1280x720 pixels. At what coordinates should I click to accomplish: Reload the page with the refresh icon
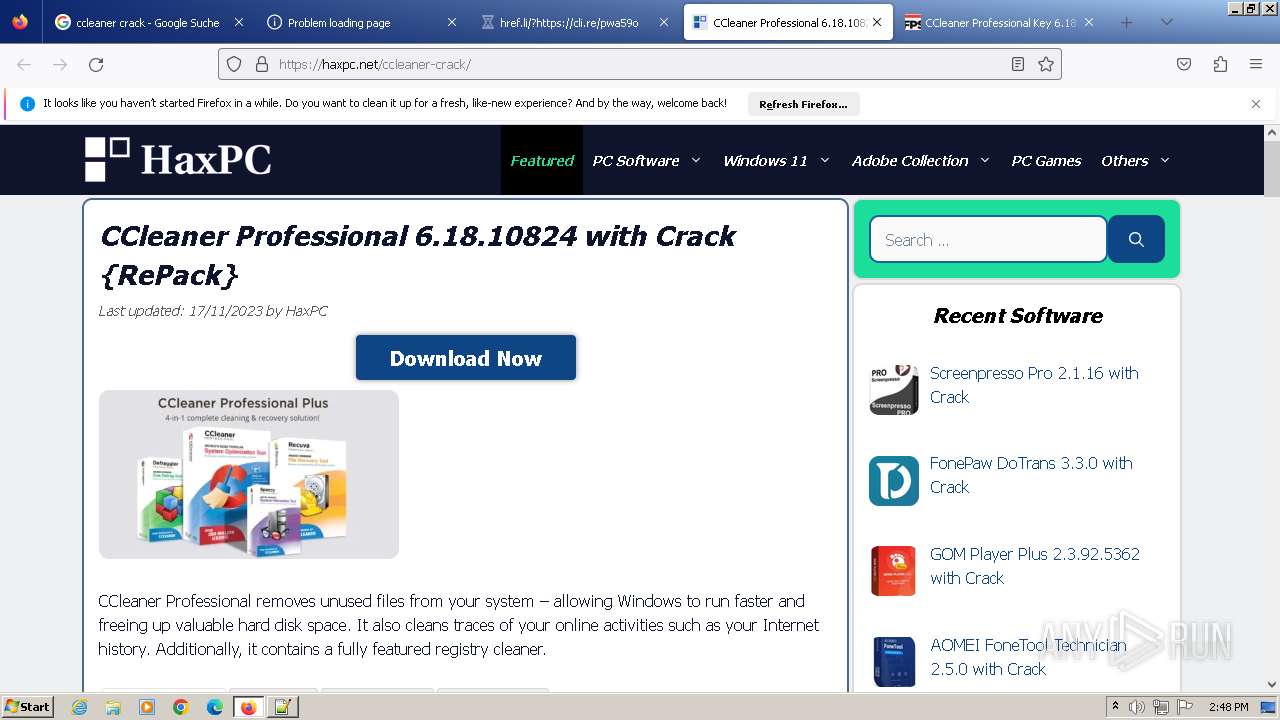96,64
